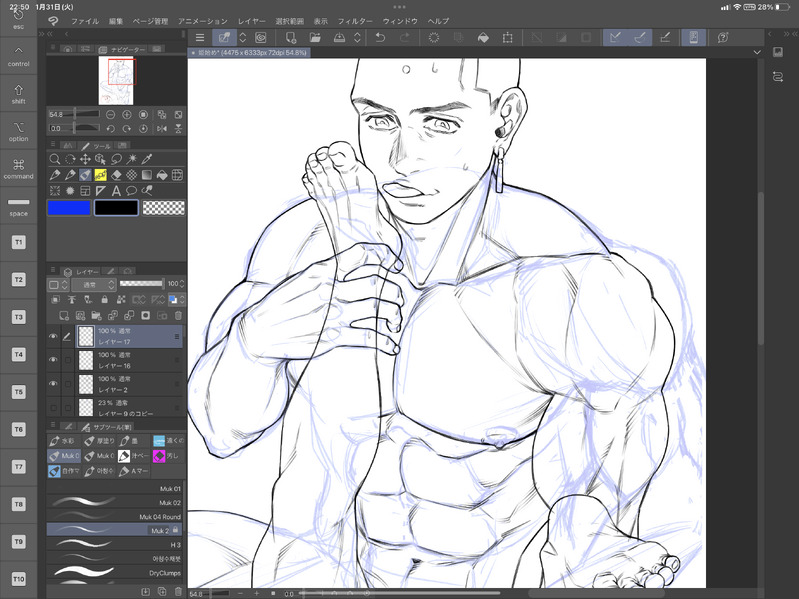Open the レイヤー menu in menu bar

point(251,21)
